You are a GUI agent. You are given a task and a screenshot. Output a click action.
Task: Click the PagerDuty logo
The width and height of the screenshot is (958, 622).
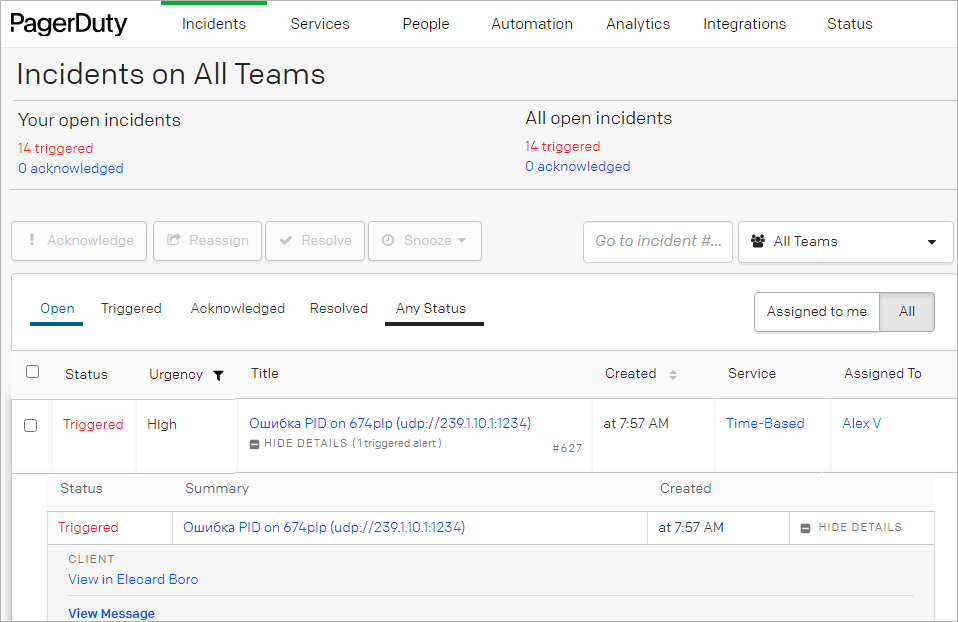click(x=66, y=23)
